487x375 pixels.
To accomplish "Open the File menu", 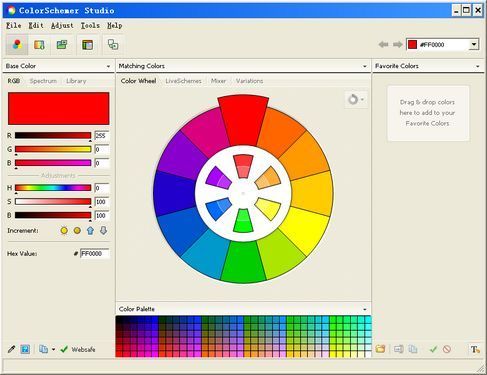I will point(14,25).
